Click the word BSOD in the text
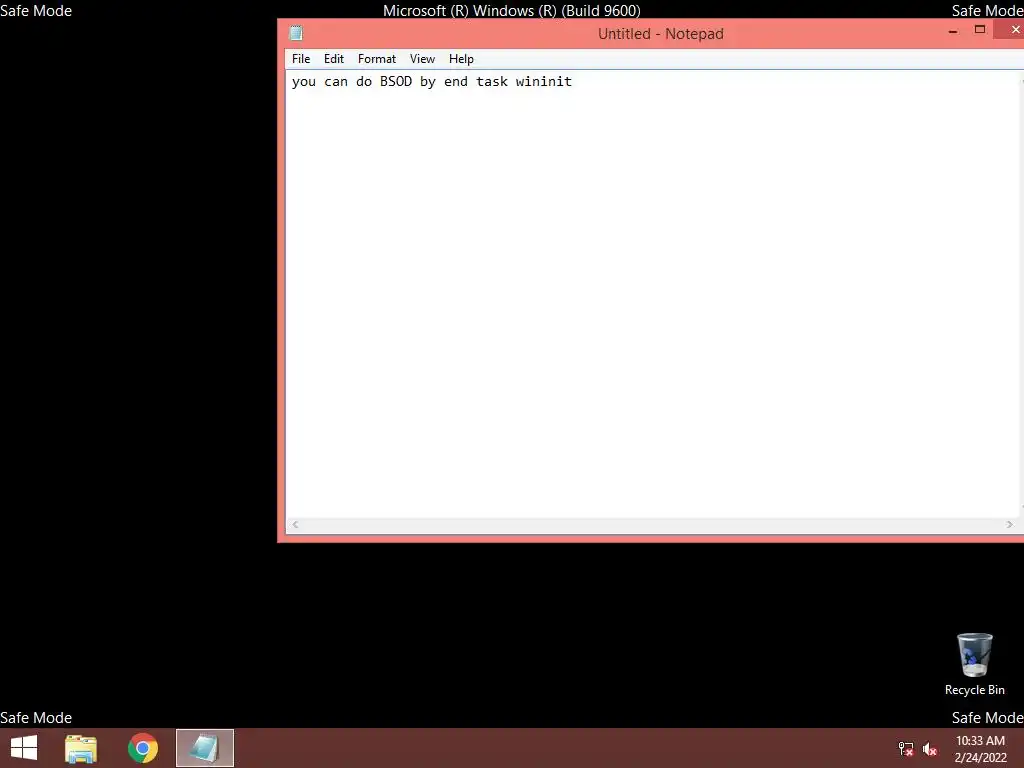 click(396, 82)
